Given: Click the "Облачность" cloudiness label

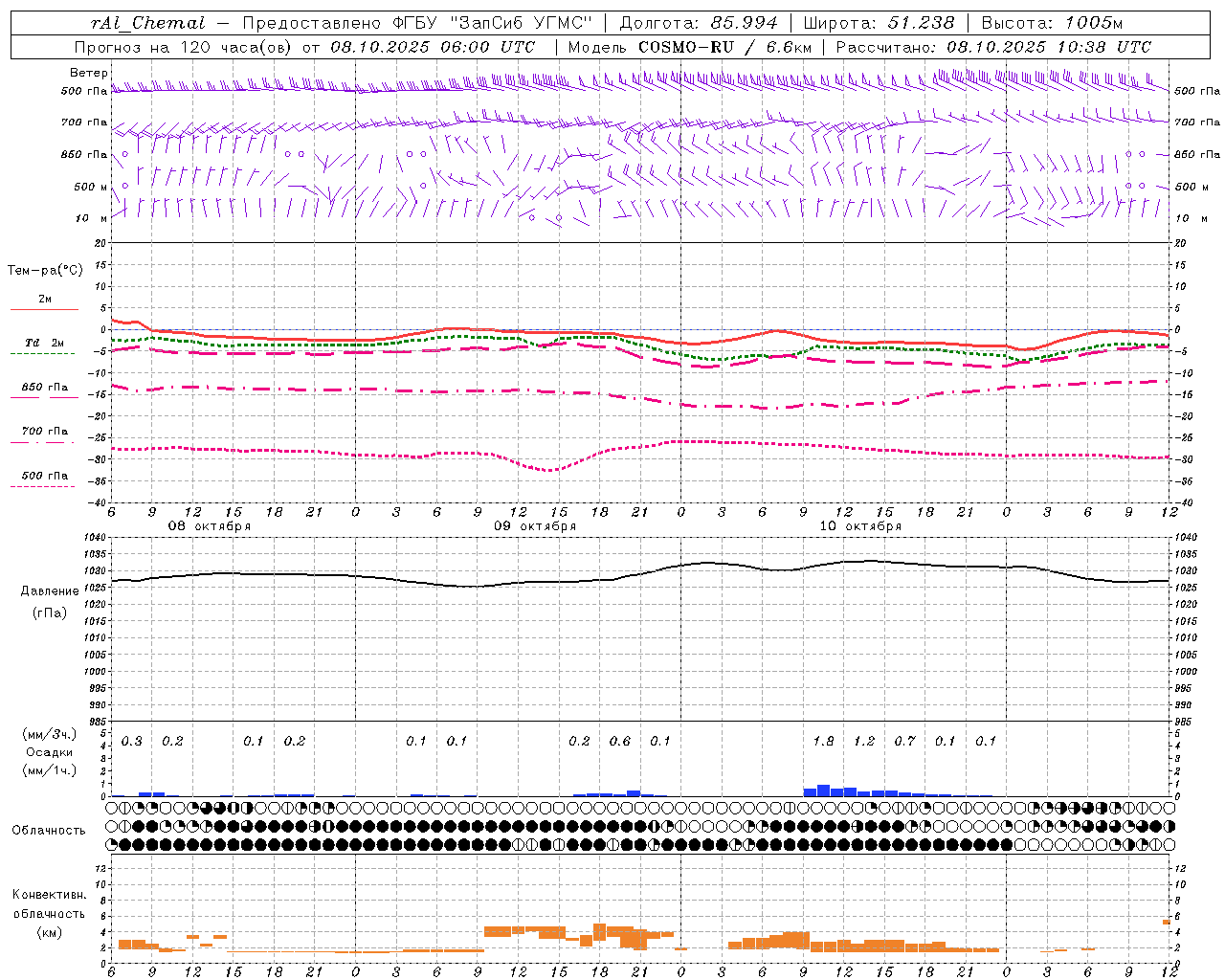Looking at the screenshot, I should (x=49, y=830).
